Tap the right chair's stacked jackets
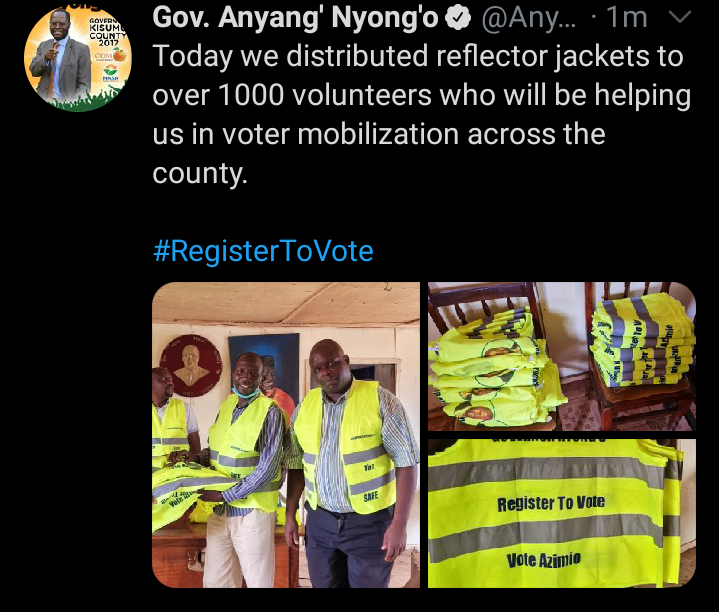The width and height of the screenshot is (719, 612). point(643,339)
